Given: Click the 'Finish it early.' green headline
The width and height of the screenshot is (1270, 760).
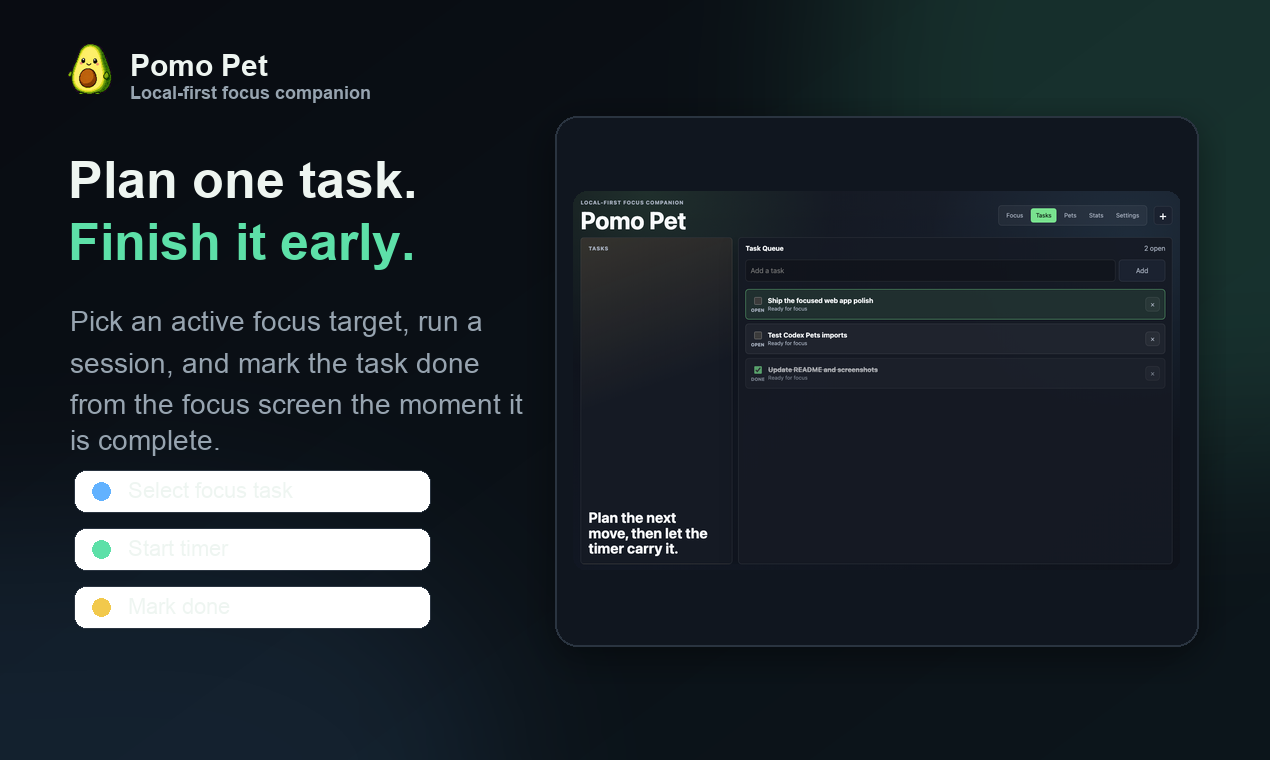Looking at the screenshot, I should (x=242, y=243).
